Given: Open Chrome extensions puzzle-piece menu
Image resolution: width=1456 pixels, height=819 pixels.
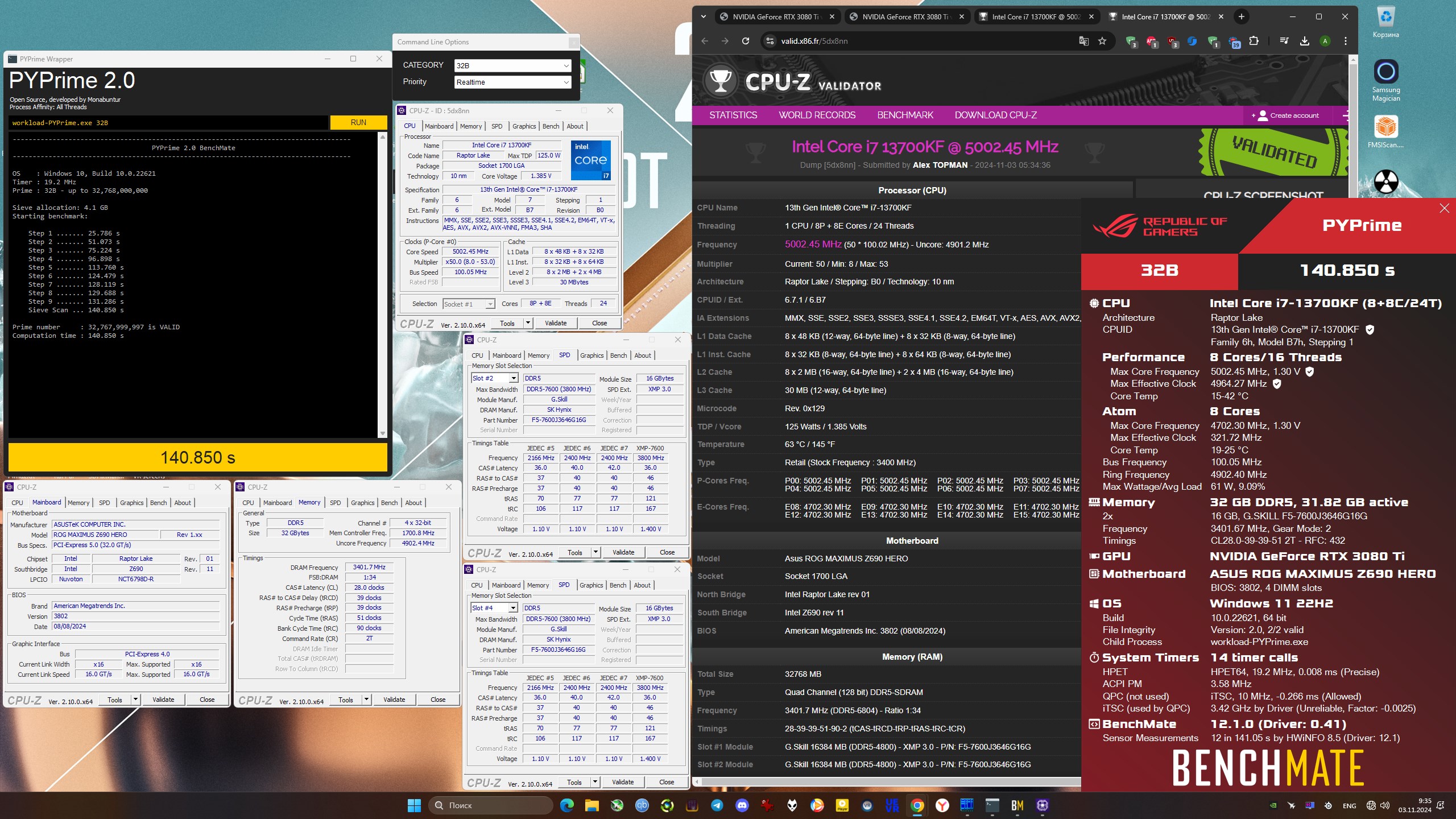Looking at the screenshot, I should pyautogui.click(x=1254, y=41).
